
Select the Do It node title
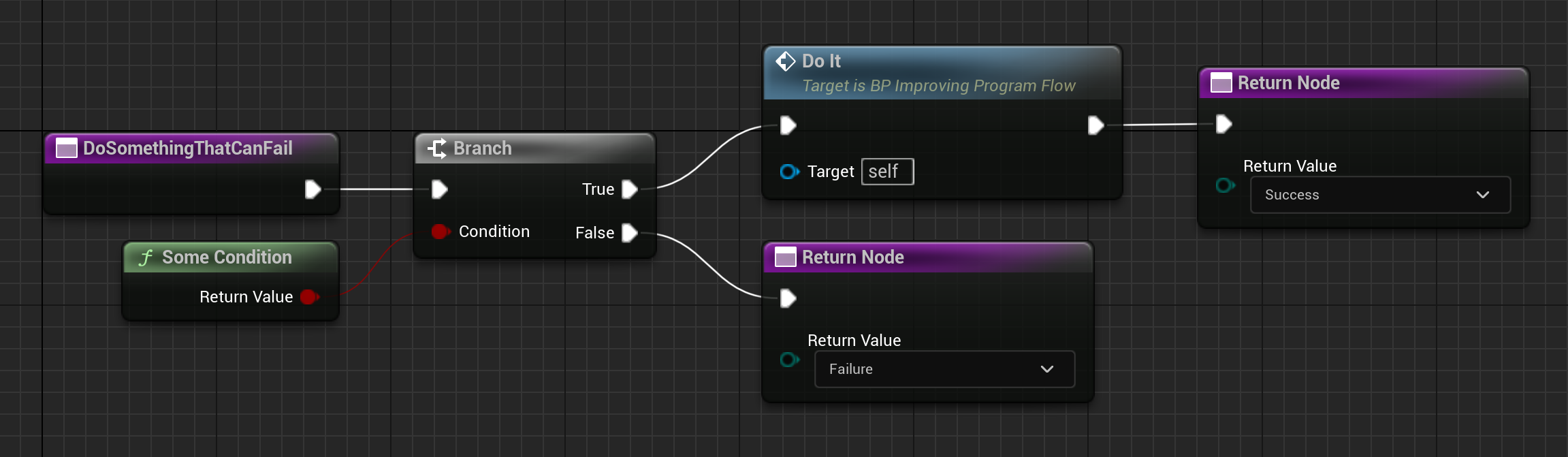point(821,61)
